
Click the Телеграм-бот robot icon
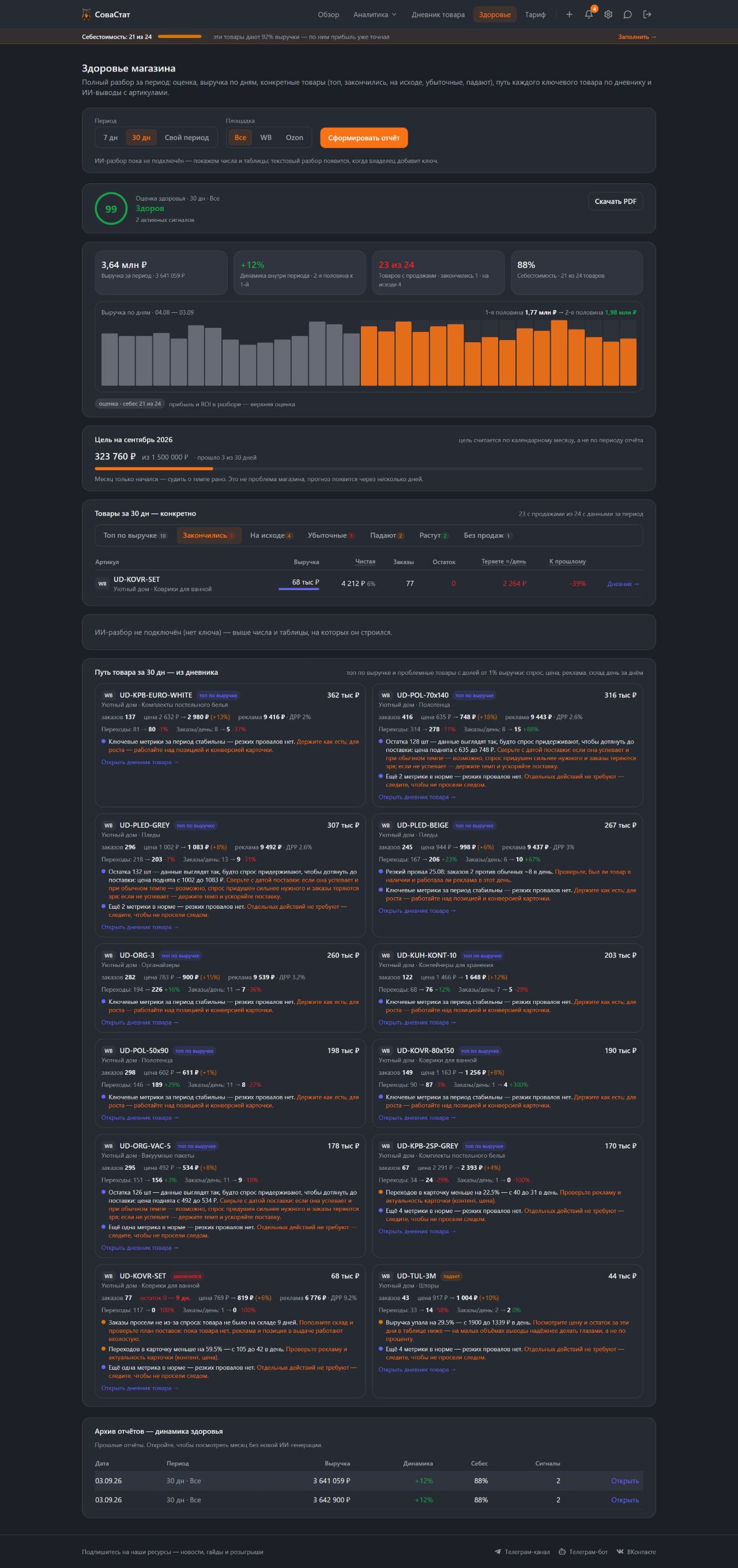(562, 1551)
